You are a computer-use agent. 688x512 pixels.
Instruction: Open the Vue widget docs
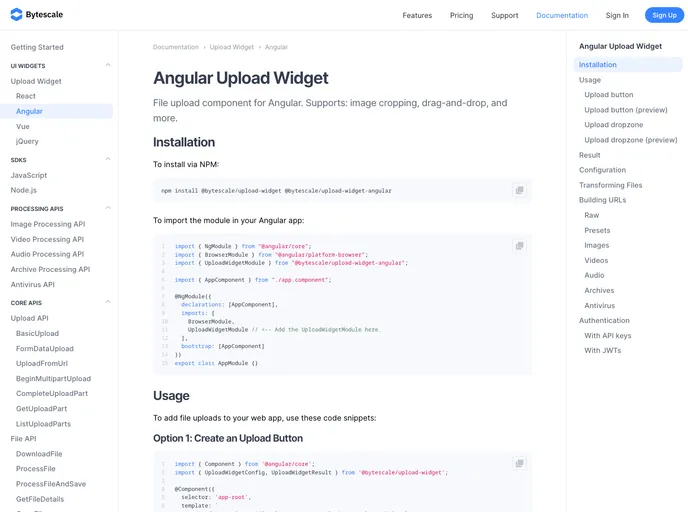[x=22, y=126]
